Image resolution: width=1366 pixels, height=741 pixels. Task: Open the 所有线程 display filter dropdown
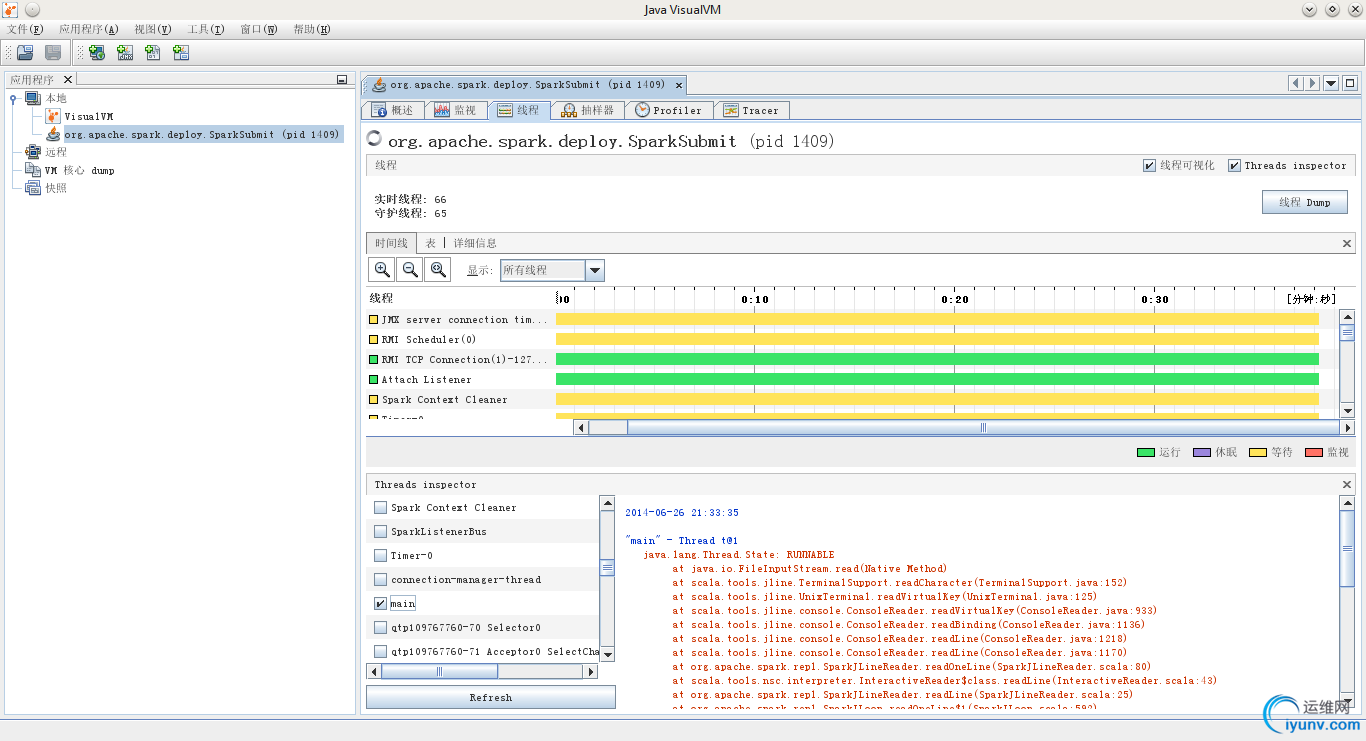pyautogui.click(x=595, y=270)
